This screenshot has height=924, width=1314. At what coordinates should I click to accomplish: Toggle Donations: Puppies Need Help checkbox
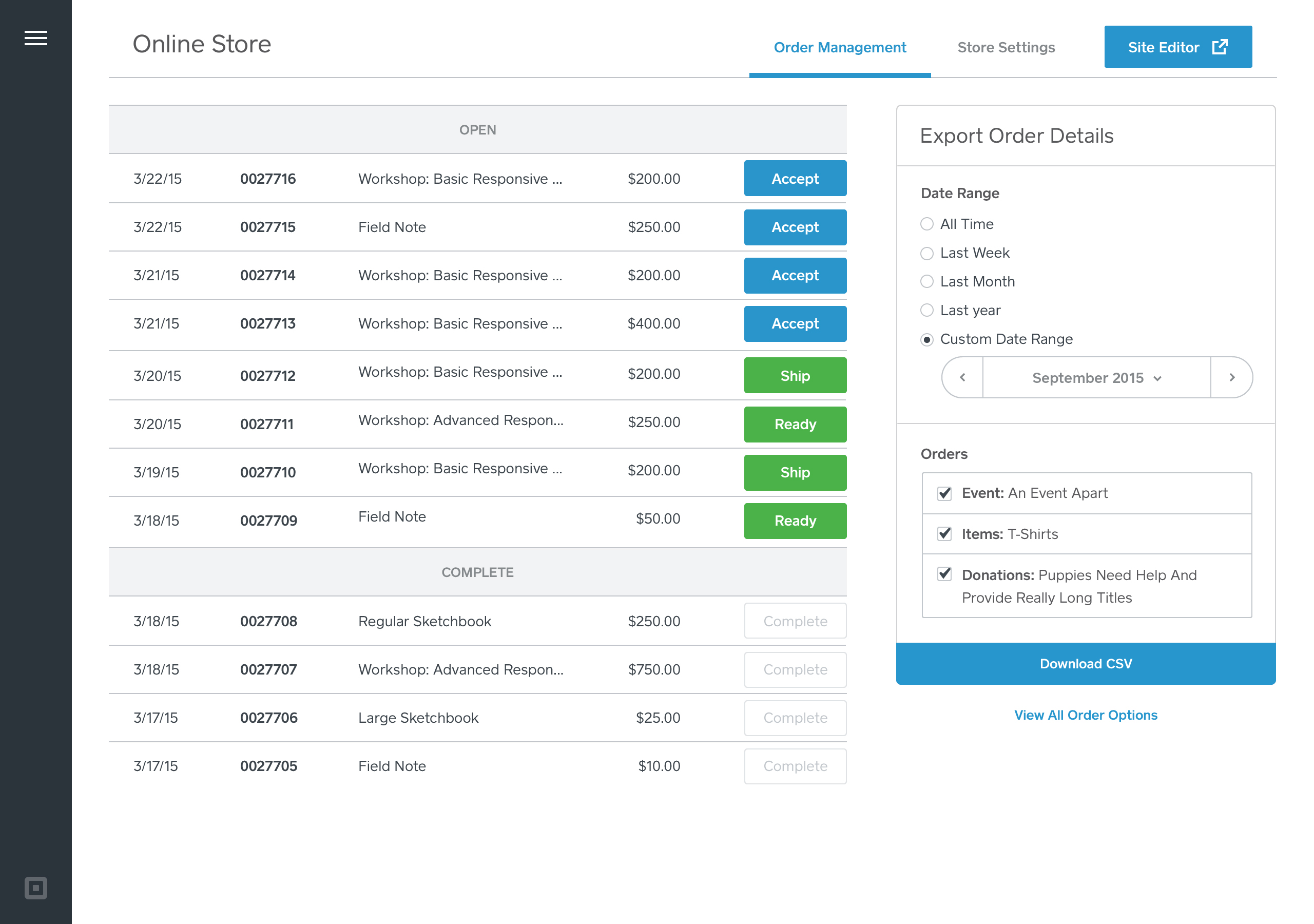944,574
